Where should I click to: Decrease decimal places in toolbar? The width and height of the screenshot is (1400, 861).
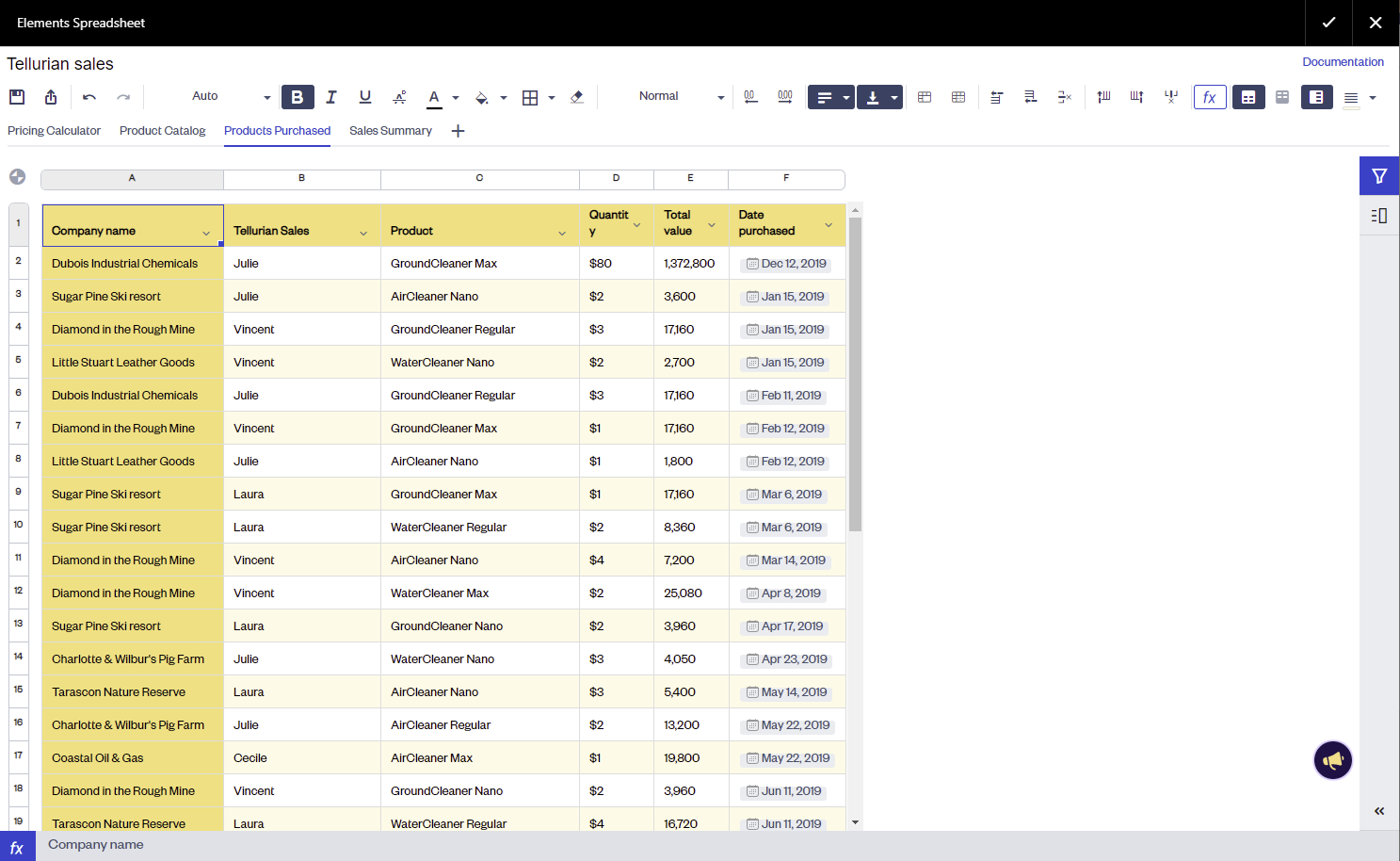750,97
